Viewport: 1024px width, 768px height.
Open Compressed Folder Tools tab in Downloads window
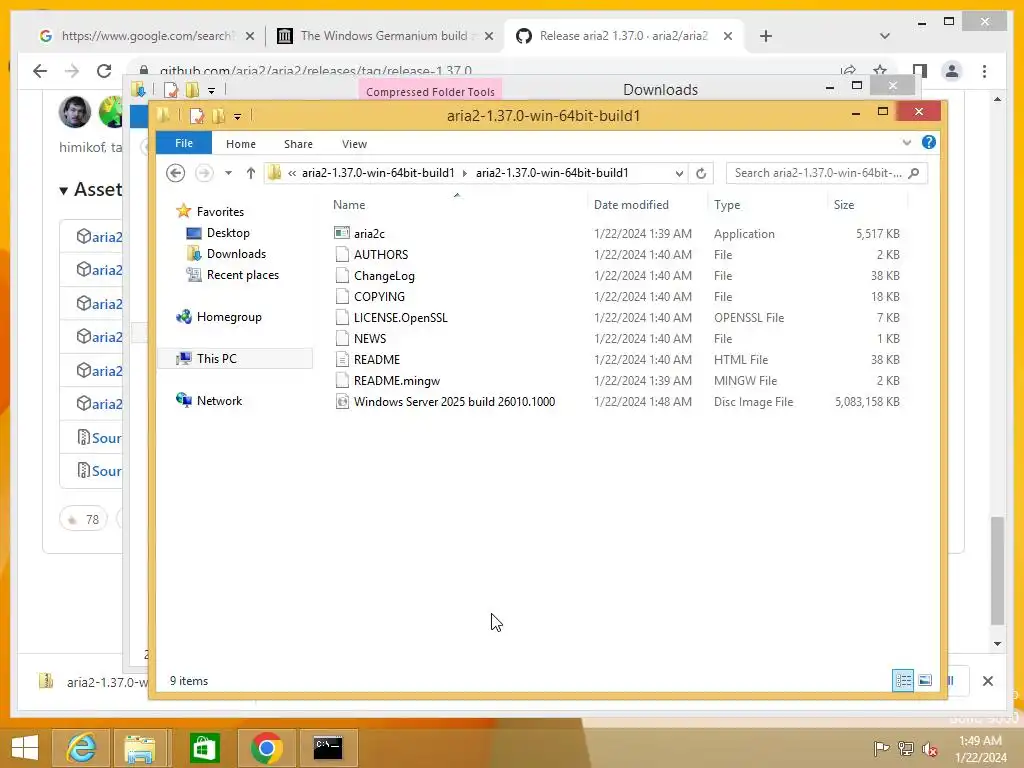[x=430, y=91]
